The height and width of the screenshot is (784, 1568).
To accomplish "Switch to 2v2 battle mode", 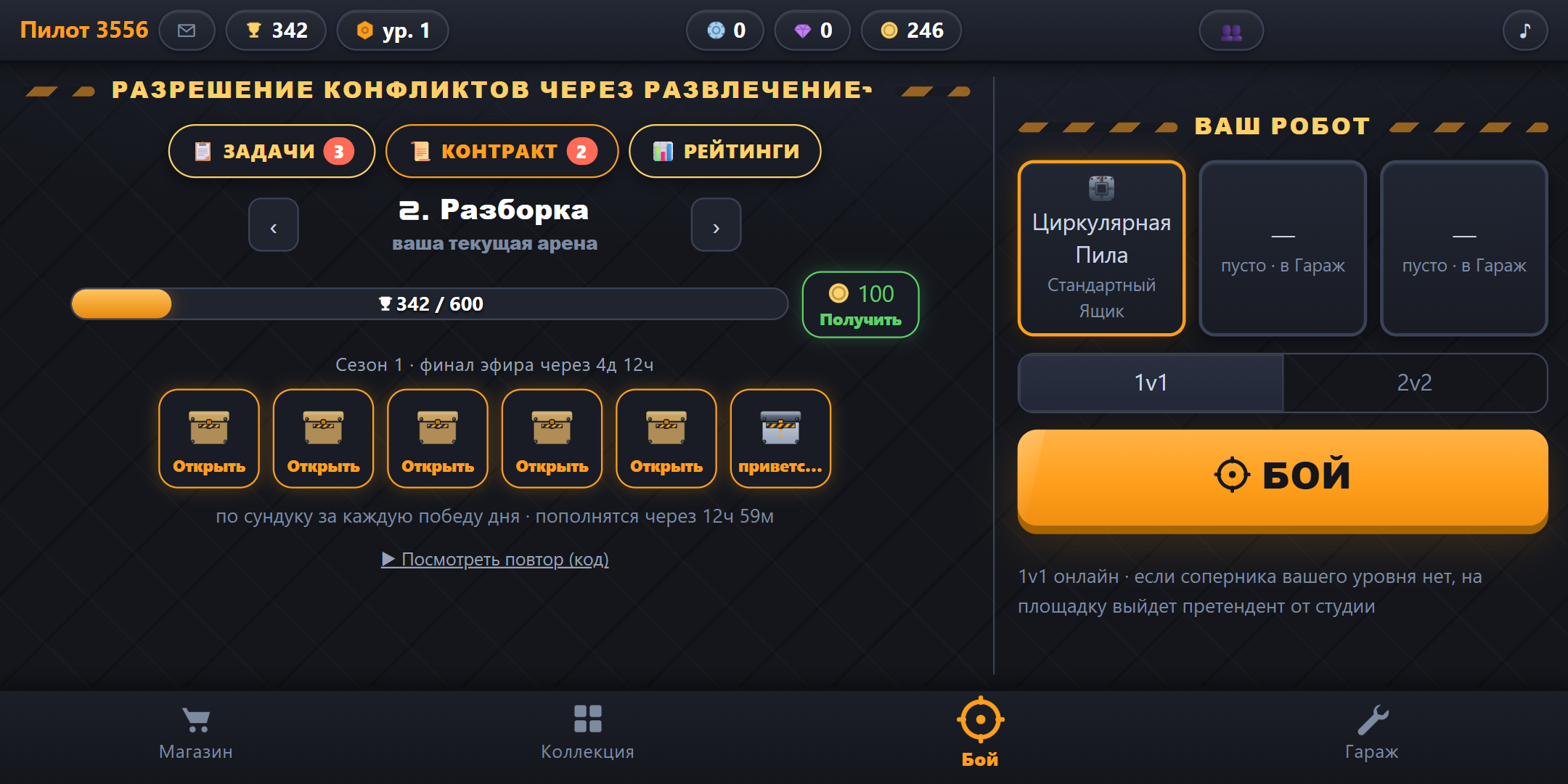I will click(1415, 383).
